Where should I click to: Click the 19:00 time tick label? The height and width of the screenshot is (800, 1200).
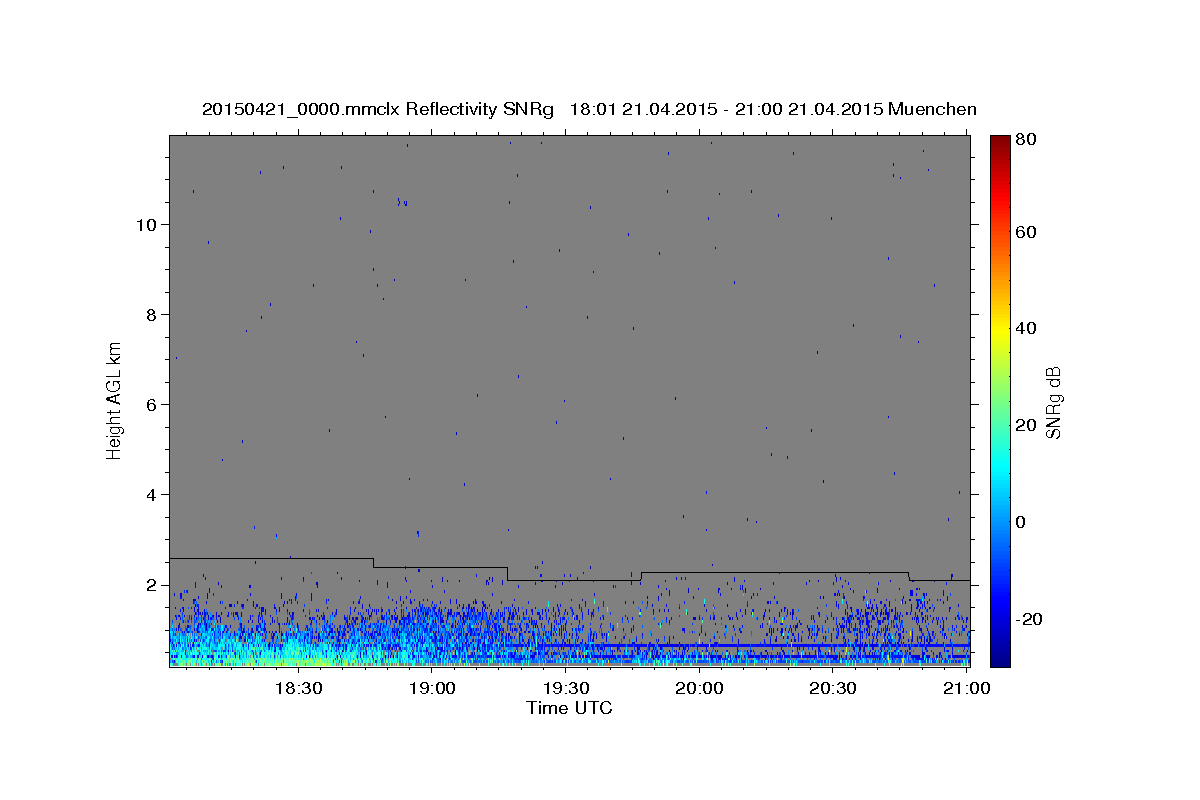[x=431, y=688]
